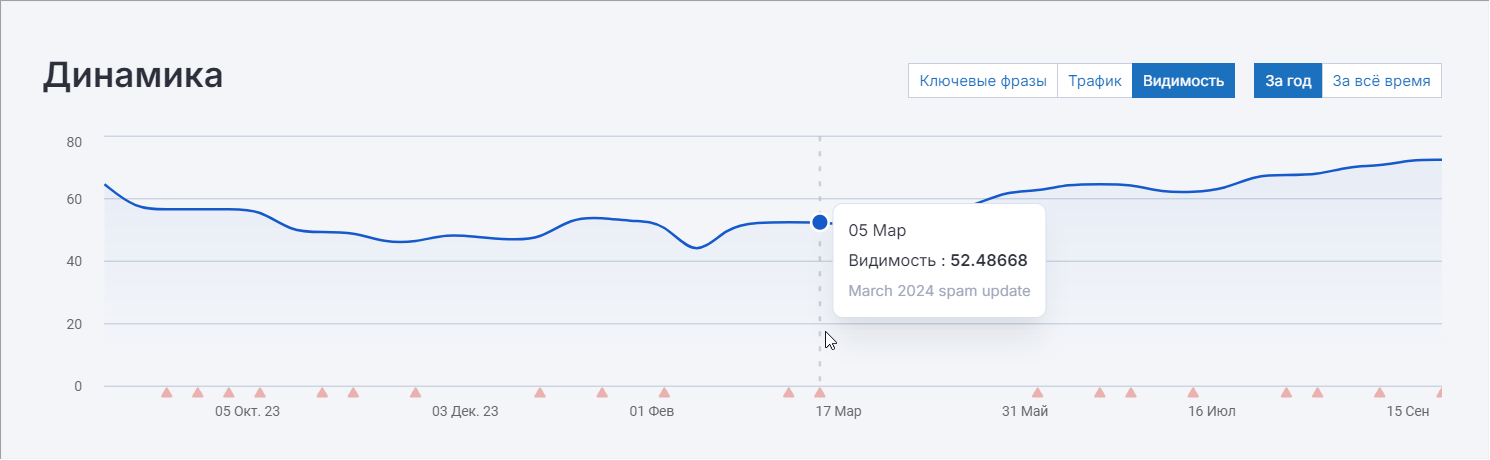Switch the period to За всё время
Image resolution: width=1490 pixels, height=460 pixels.
(x=1380, y=81)
